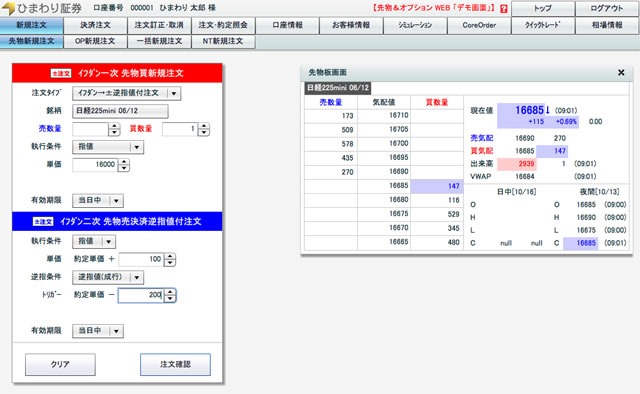Close the 先物板画面 panel
This screenshot has height=394, width=640.
(621, 73)
